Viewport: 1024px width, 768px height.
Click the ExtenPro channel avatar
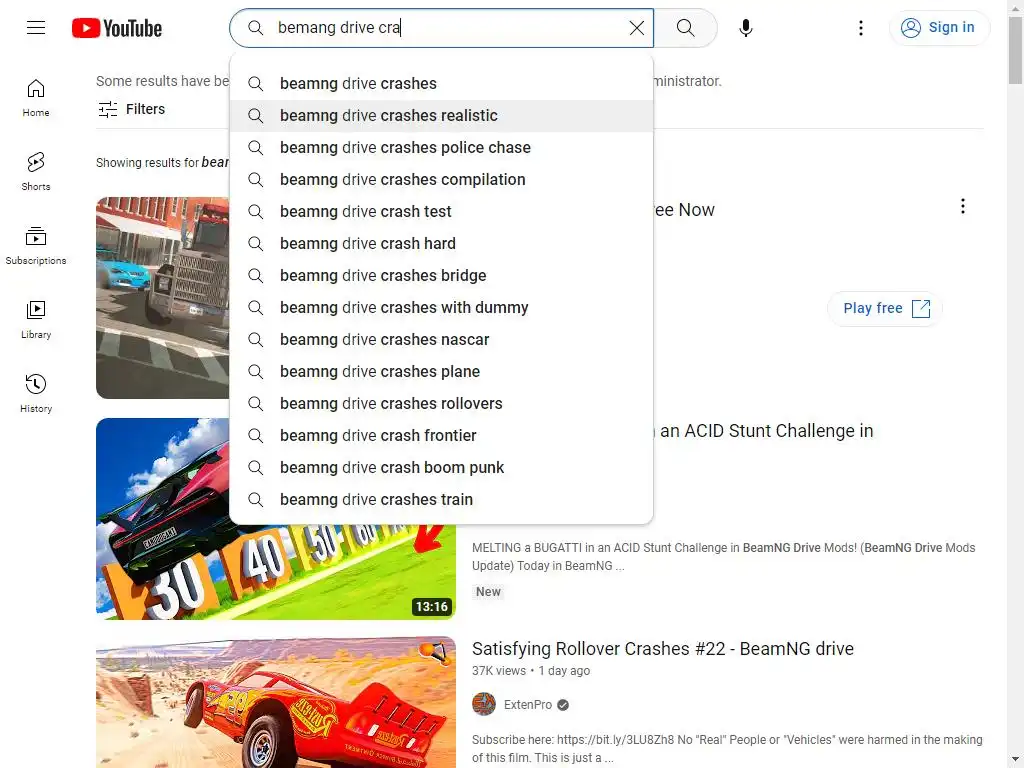(484, 705)
